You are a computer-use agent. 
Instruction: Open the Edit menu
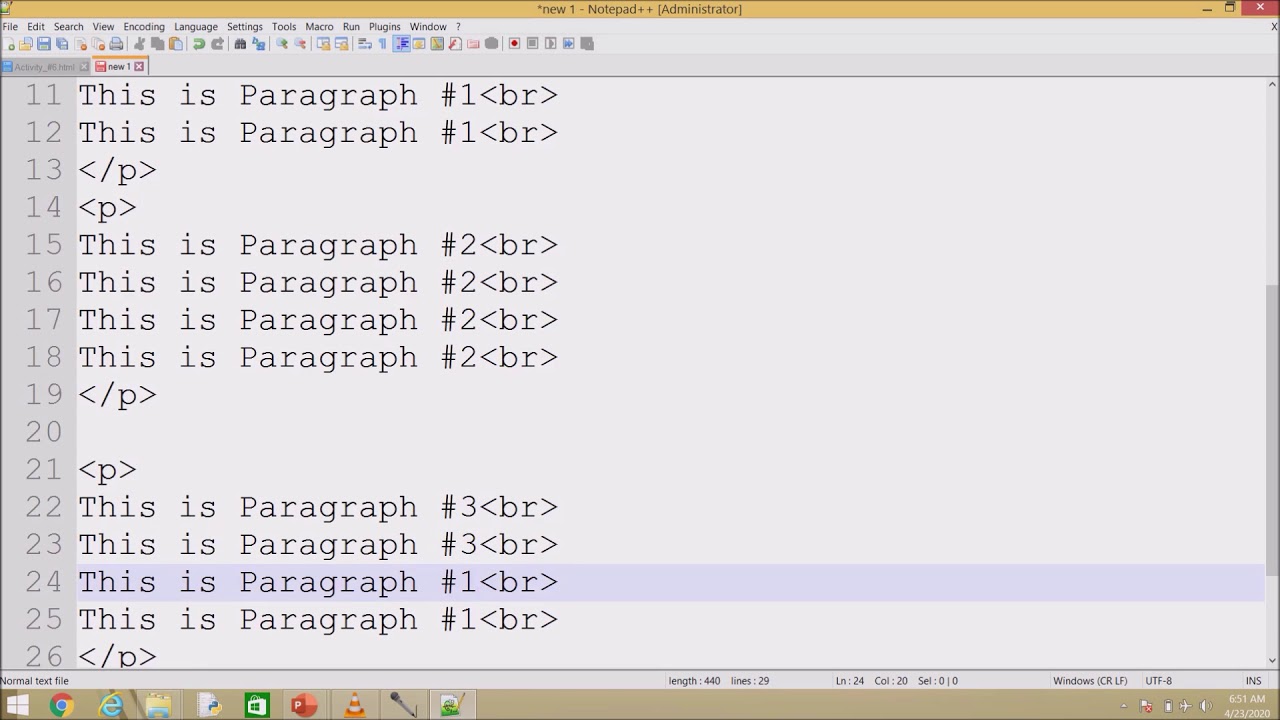pyautogui.click(x=36, y=27)
